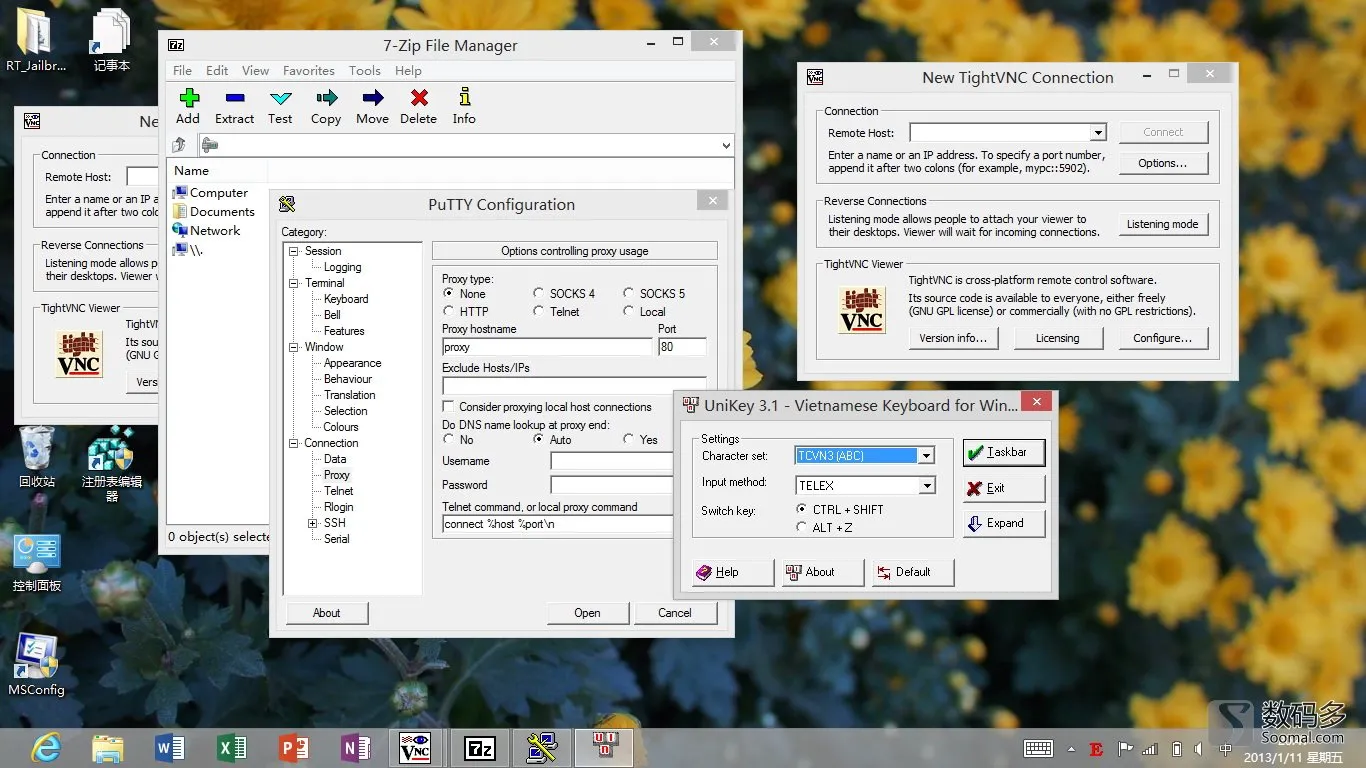Viewport: 1366px width, 768px height.
Task: Click the UniKey title bar icon
Action: (x=690, y=404)
